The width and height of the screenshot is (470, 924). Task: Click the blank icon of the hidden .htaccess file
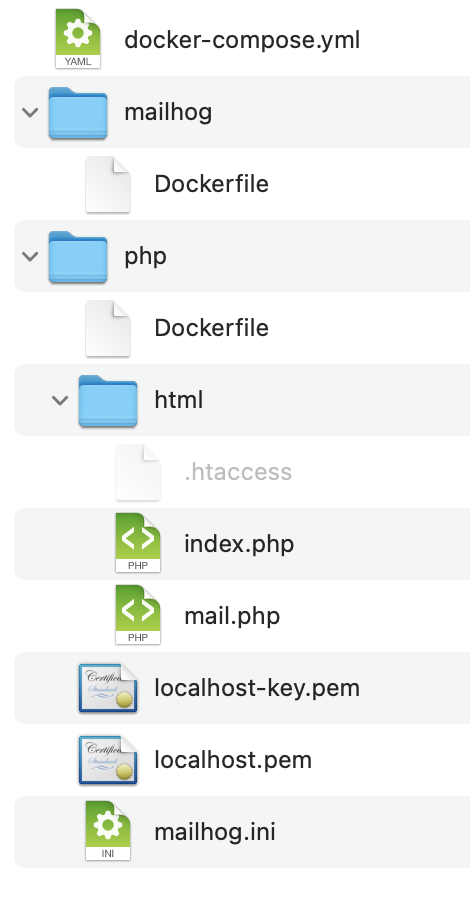pos(138,471)
